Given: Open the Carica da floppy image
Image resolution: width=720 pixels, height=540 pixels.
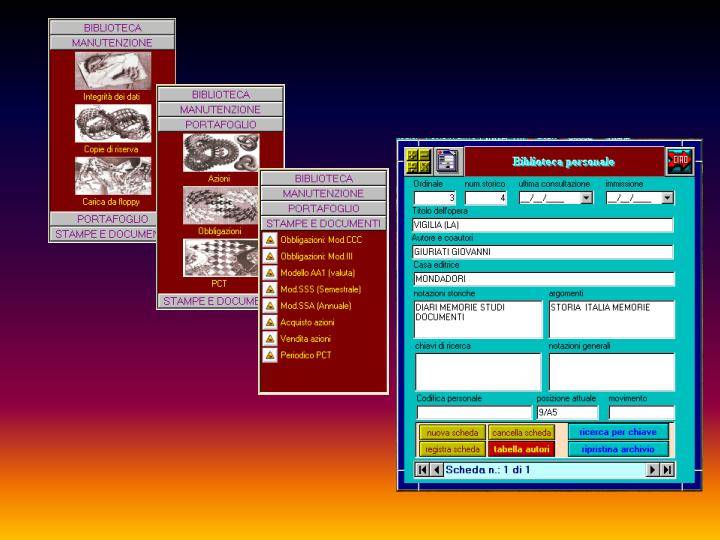Looking at the screenshot, I should pyautogui.click(x=113, y=176).
